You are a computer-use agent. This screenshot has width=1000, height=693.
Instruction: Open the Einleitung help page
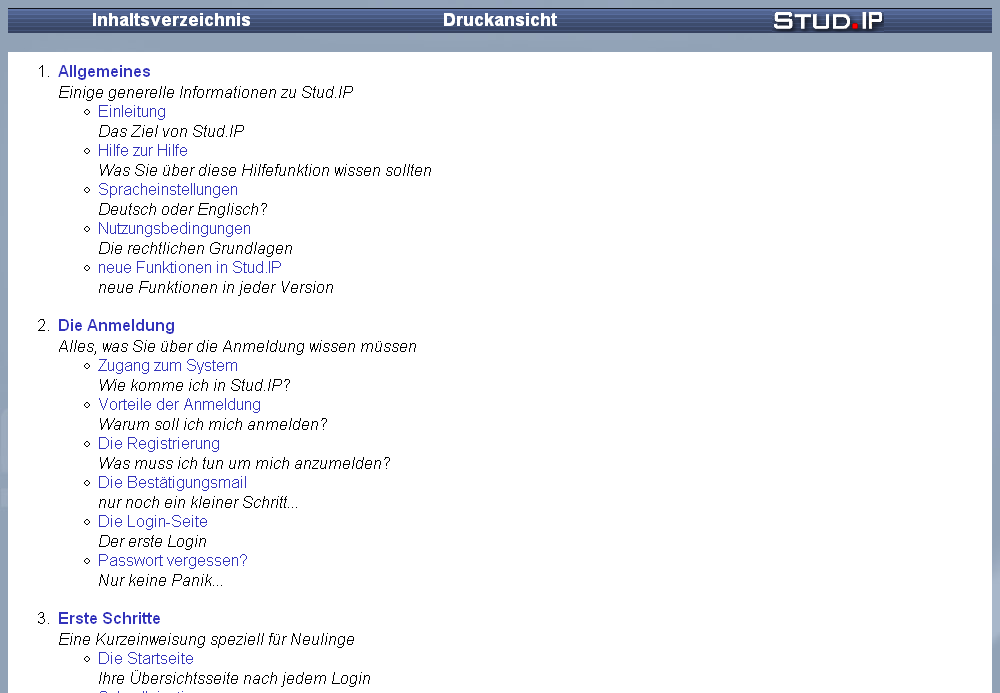(x=131, y=111)
